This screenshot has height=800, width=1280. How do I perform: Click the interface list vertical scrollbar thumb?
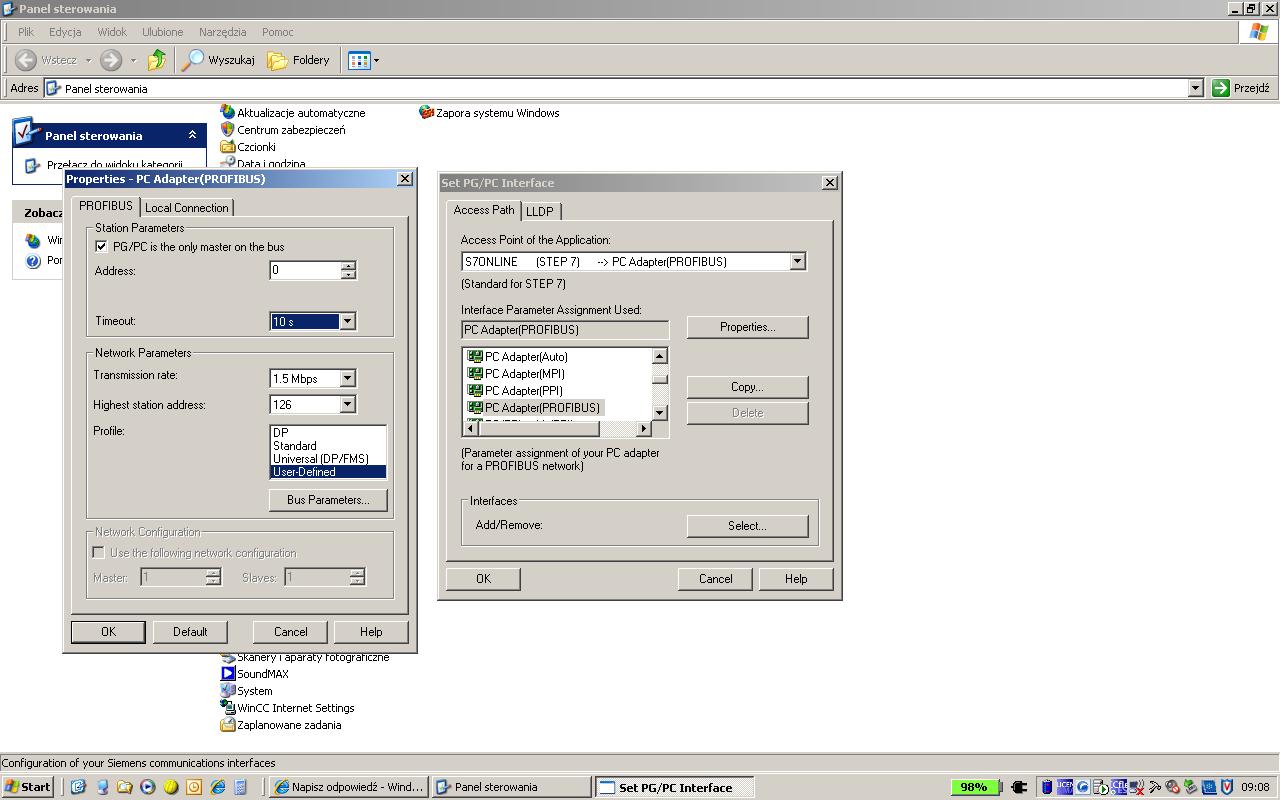tap(659, 379)
